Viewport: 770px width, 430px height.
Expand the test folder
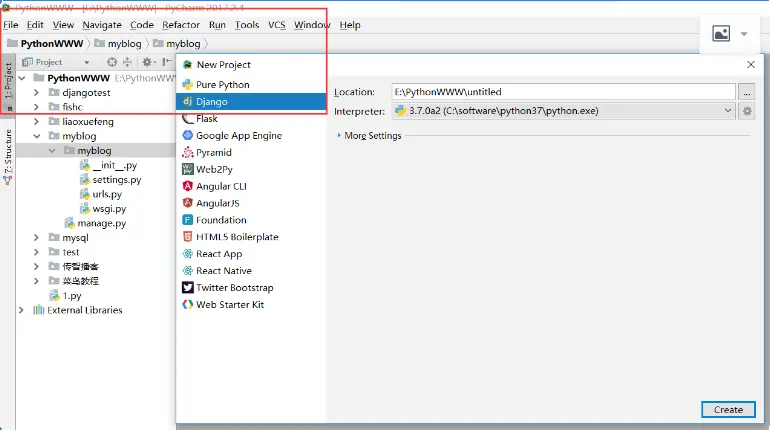tap(36, 252)
